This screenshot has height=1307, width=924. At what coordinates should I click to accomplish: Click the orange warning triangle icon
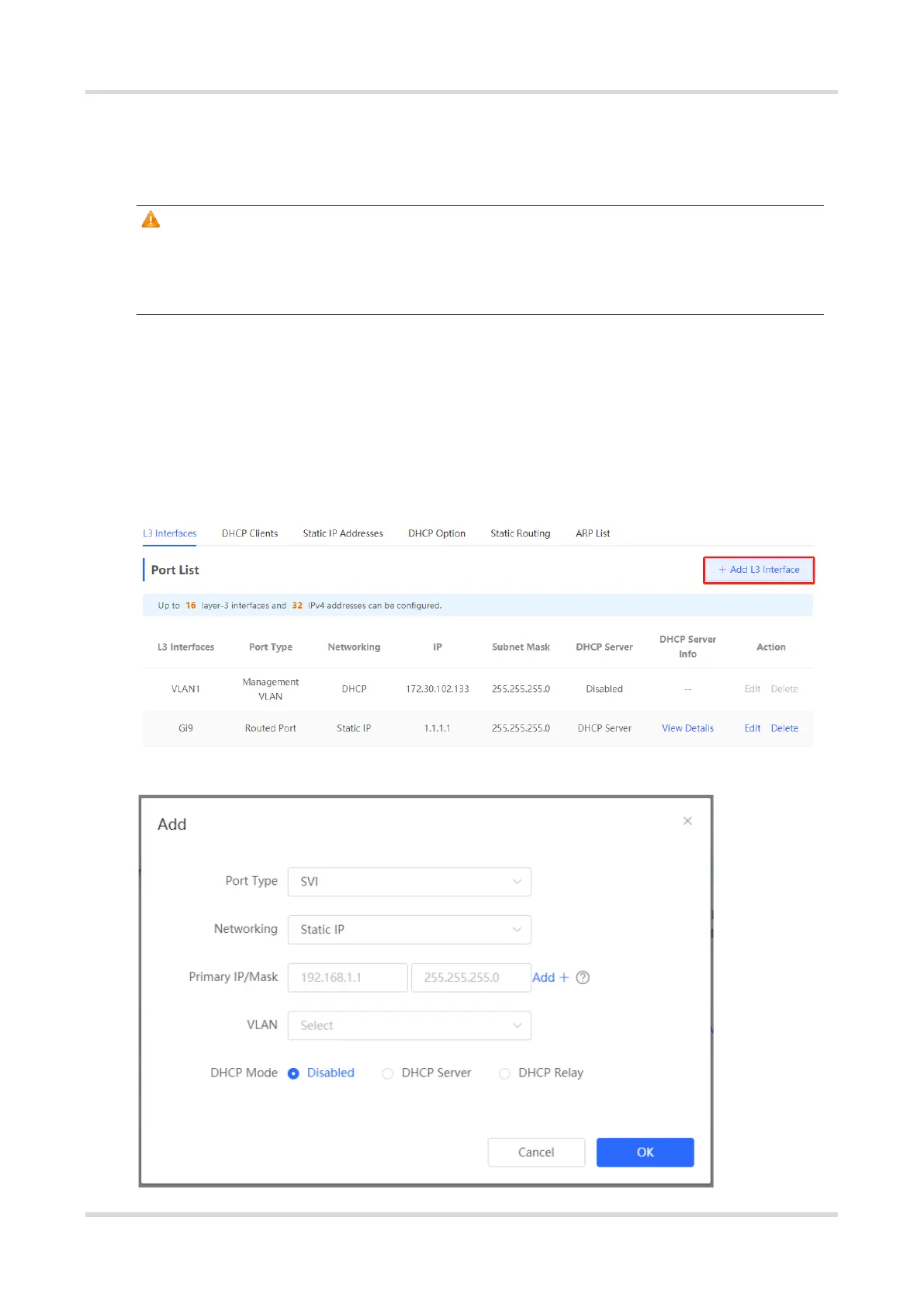tap(151, 220)
